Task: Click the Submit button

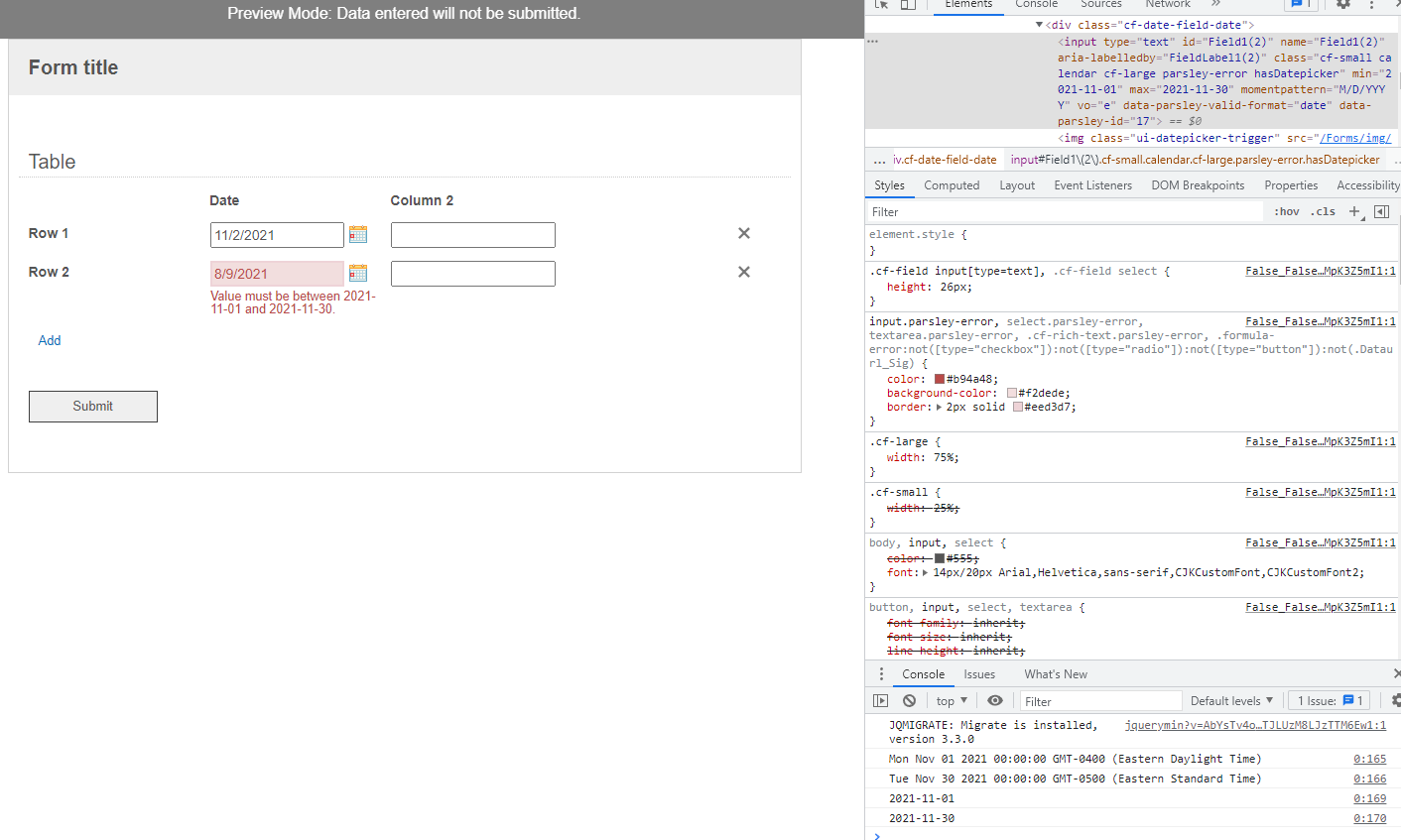Action: point(93,406)
